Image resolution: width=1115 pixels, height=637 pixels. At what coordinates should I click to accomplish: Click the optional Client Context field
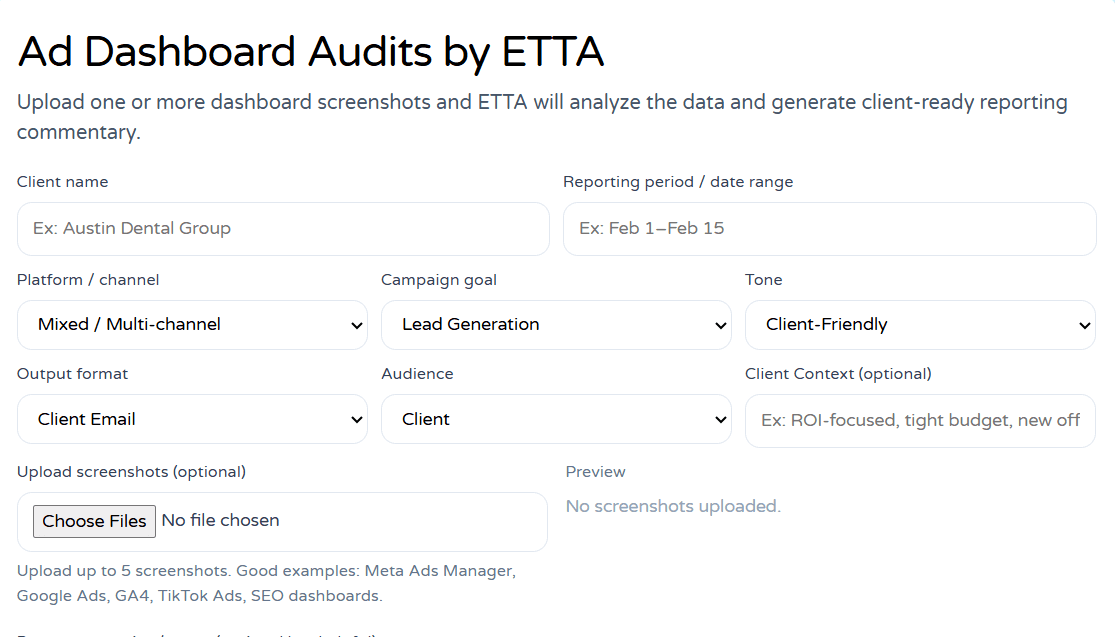click(920, 419)
